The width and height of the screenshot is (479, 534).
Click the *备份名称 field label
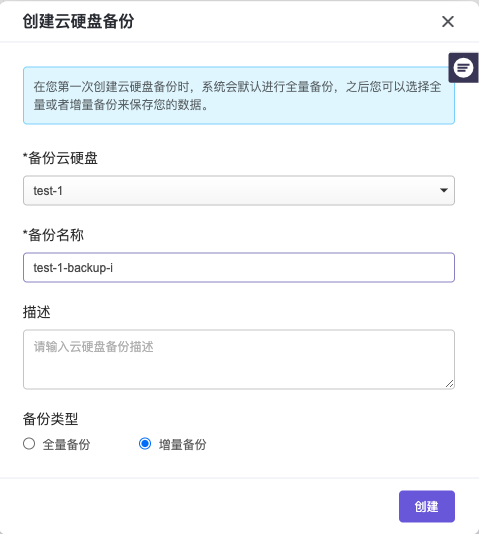pos(53,235)
